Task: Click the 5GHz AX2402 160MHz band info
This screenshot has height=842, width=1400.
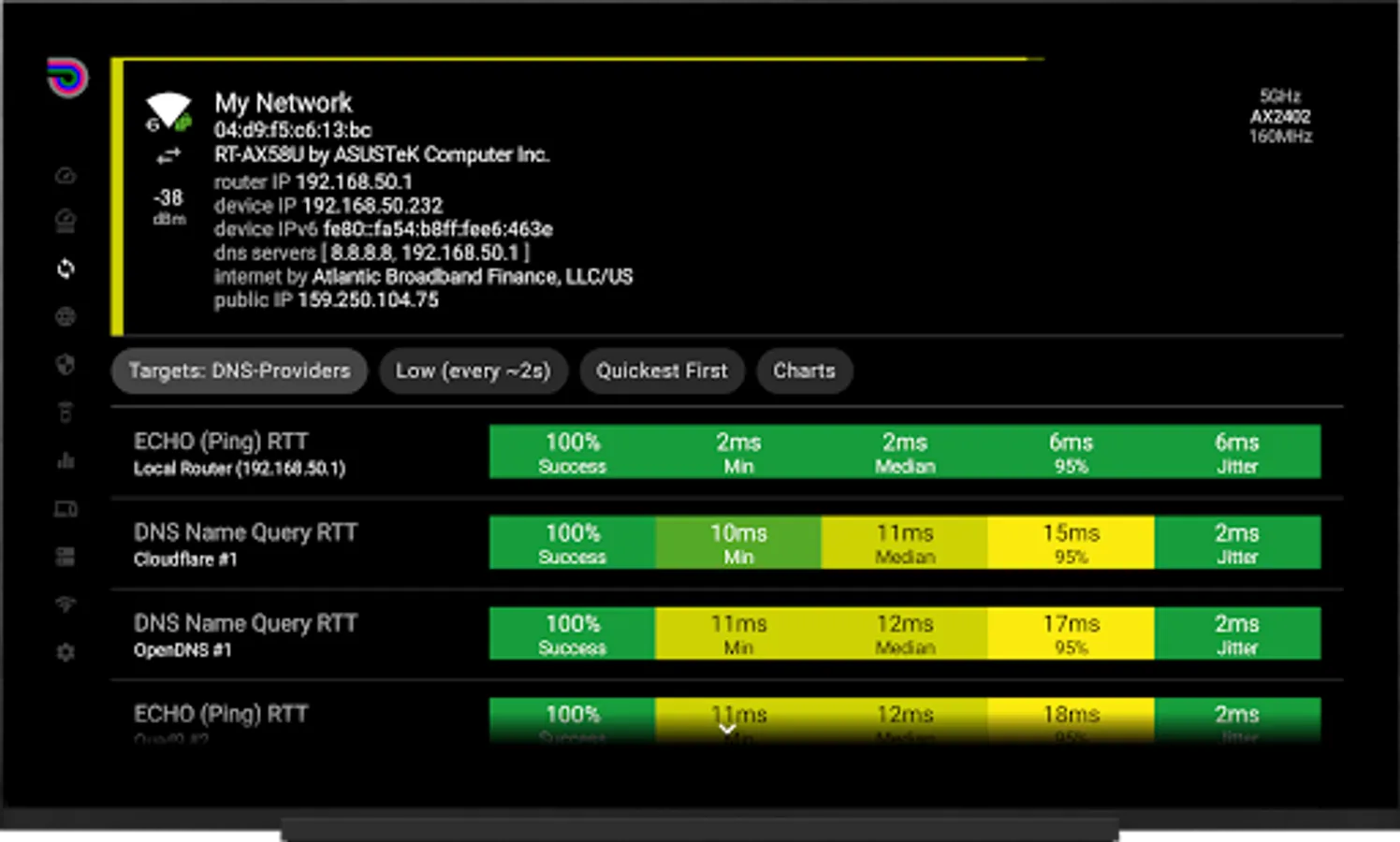Action: 1280,116
